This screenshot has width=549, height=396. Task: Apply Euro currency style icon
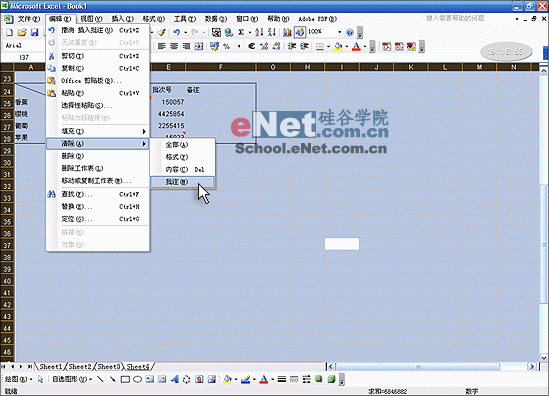(x=251, y=46)
